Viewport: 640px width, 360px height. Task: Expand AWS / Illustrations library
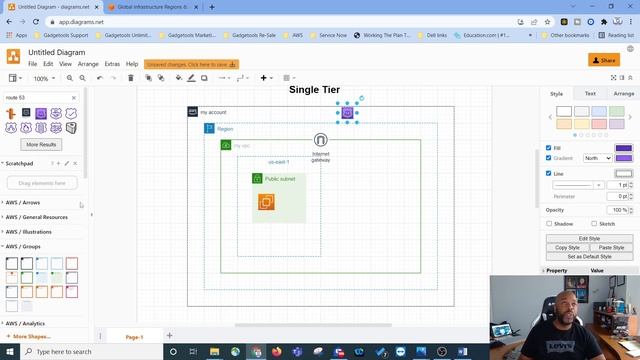(x=29, y=232)
